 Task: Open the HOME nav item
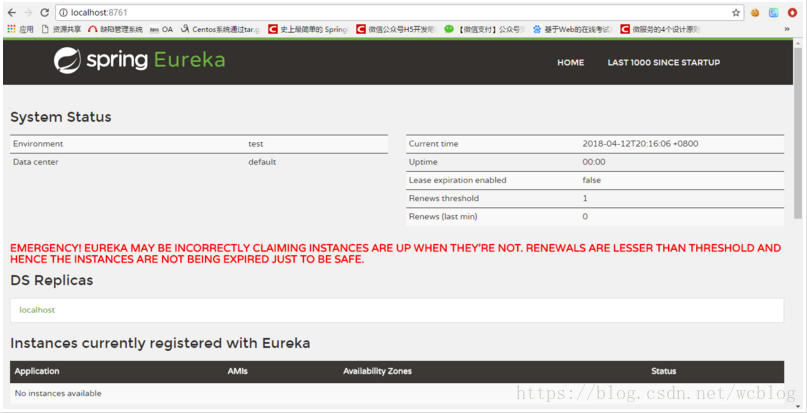(x=570, y=62)
